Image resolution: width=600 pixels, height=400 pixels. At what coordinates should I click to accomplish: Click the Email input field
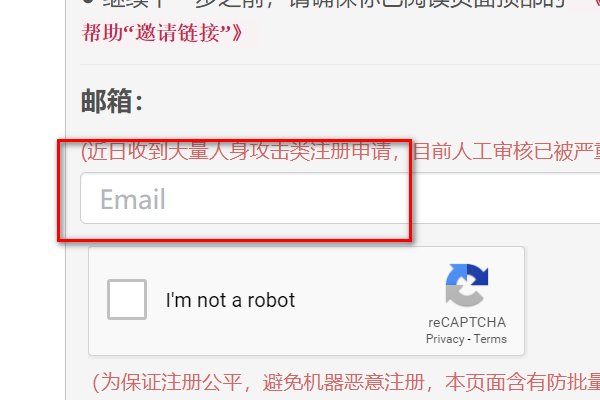(340, 198)
